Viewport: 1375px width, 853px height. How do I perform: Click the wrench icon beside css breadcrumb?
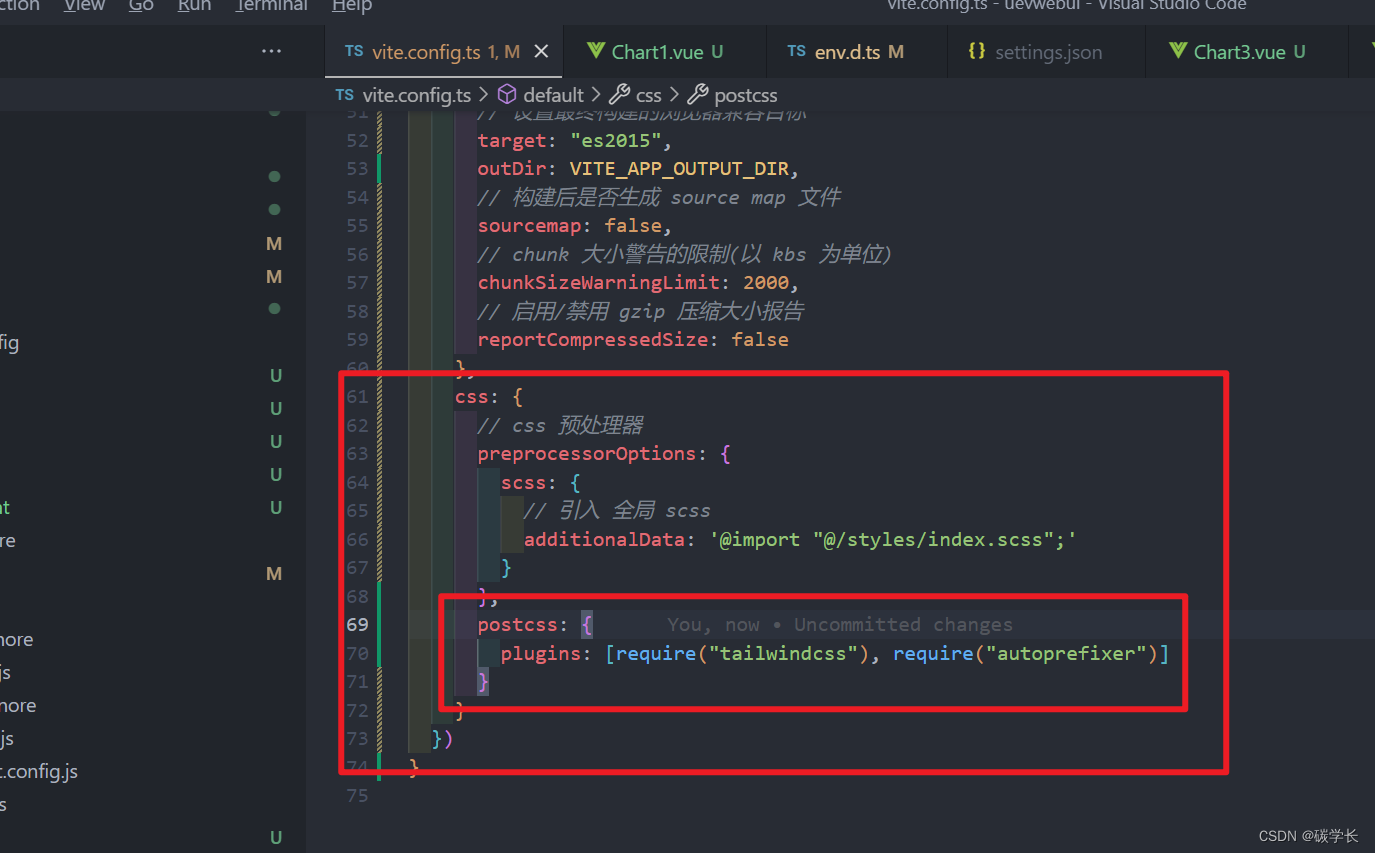(619, 95)
